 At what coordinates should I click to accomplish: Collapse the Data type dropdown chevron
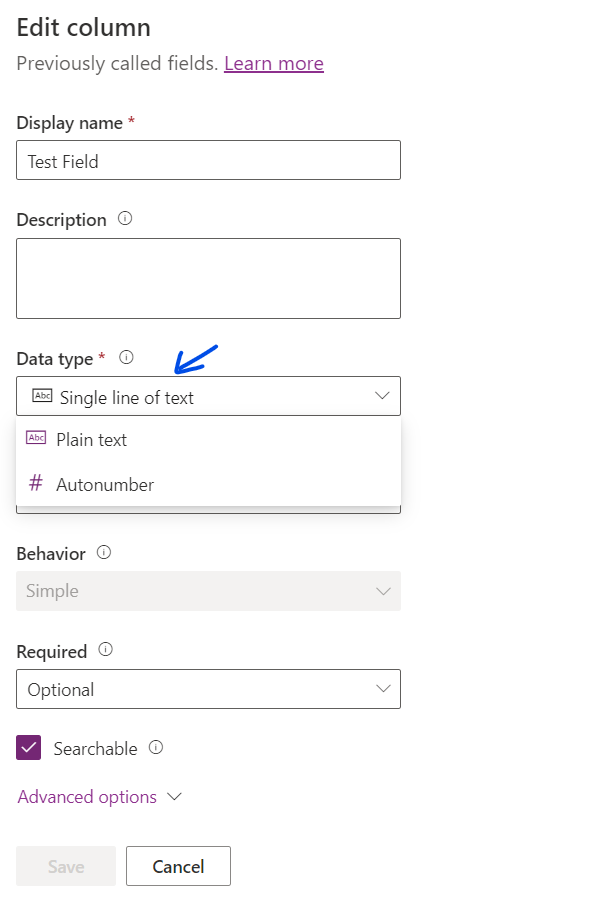382,395
